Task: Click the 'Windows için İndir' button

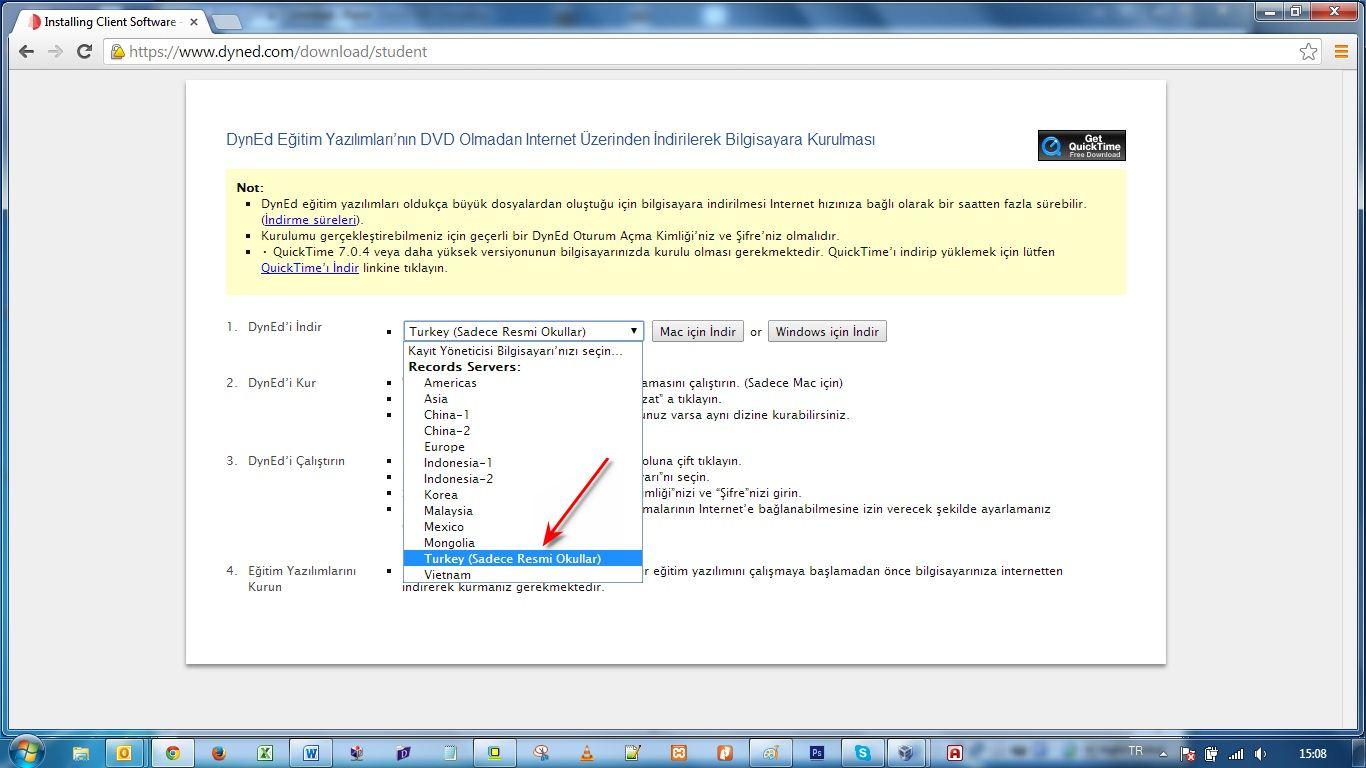Action: [x=827, y=332]
